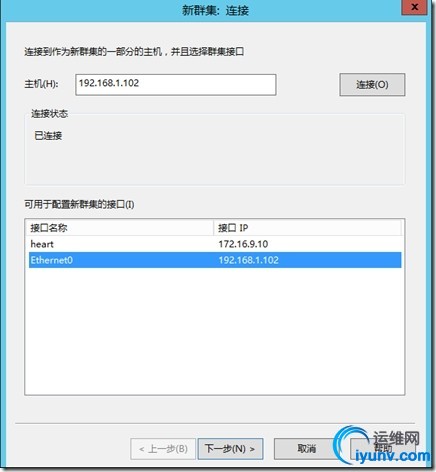Click the highlighted 192.168.1.102 list cell
Image resolution: width=436 pixels, height=472 pixels.
point(249,260)
